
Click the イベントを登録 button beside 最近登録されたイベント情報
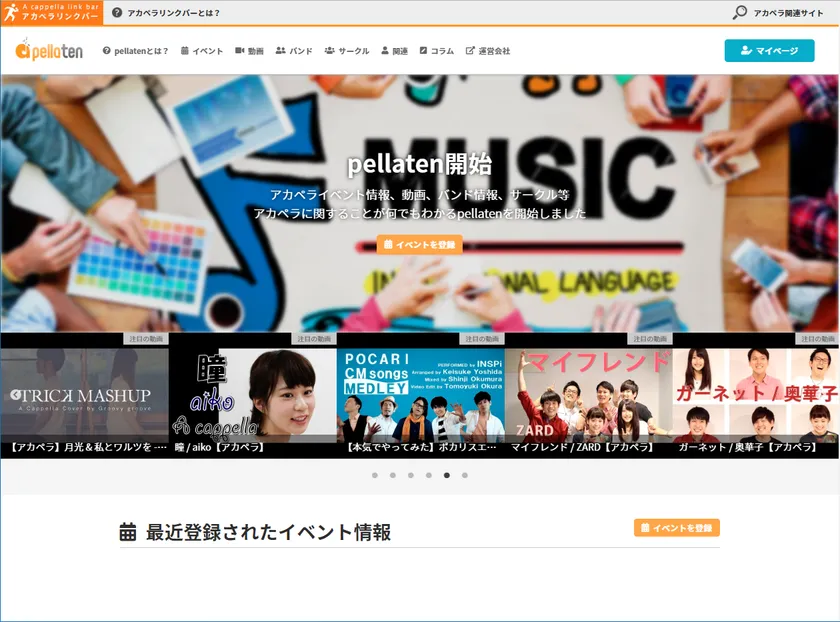click(x=677, y=528)
